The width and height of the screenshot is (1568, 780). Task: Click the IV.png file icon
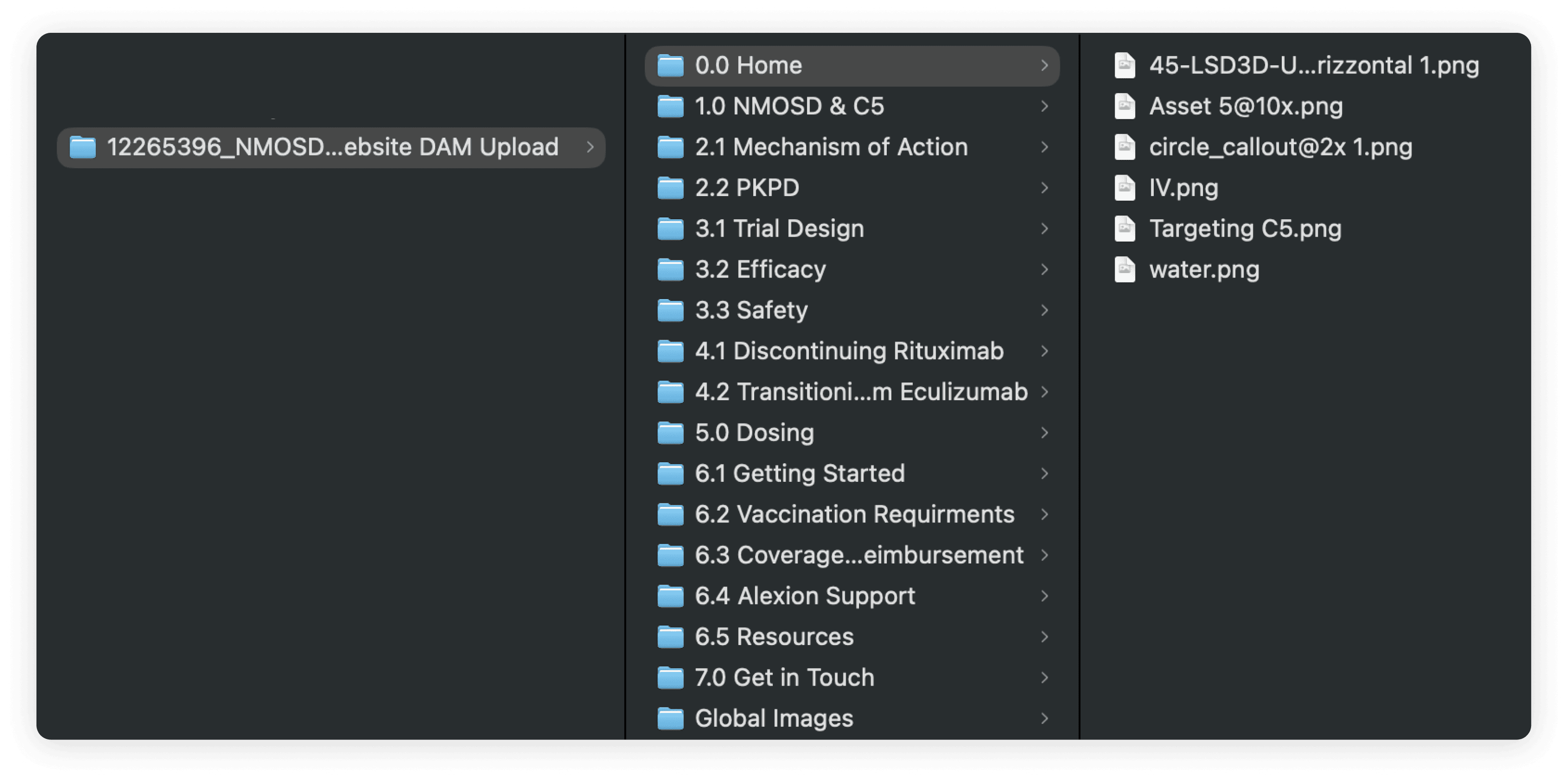(x=1124, y=187)
